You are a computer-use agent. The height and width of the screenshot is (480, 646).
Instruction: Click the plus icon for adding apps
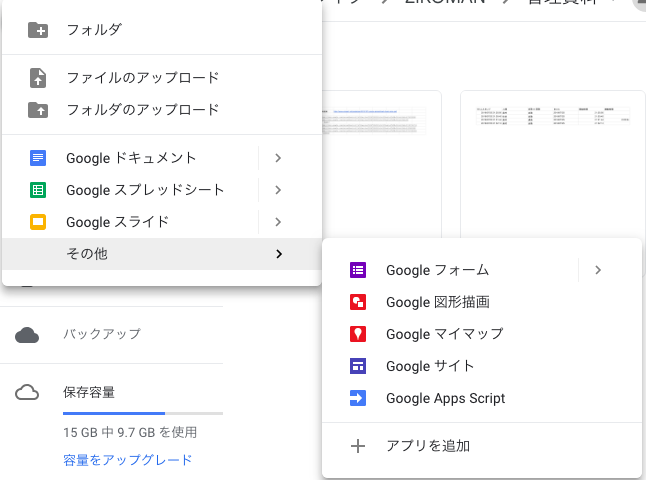point(358,446)
